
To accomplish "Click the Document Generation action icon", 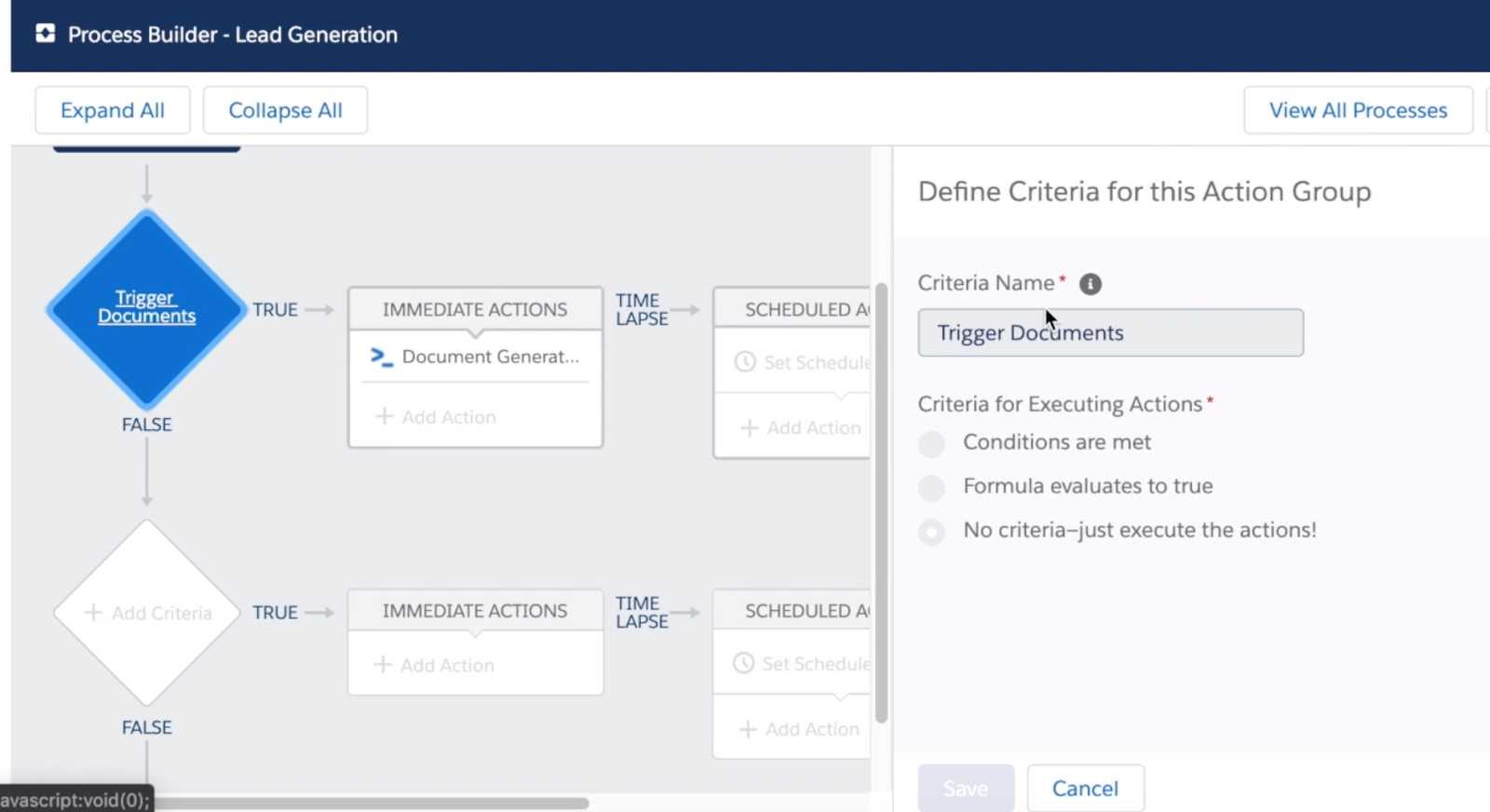I will pyautogui.click(x=382, y=357).
